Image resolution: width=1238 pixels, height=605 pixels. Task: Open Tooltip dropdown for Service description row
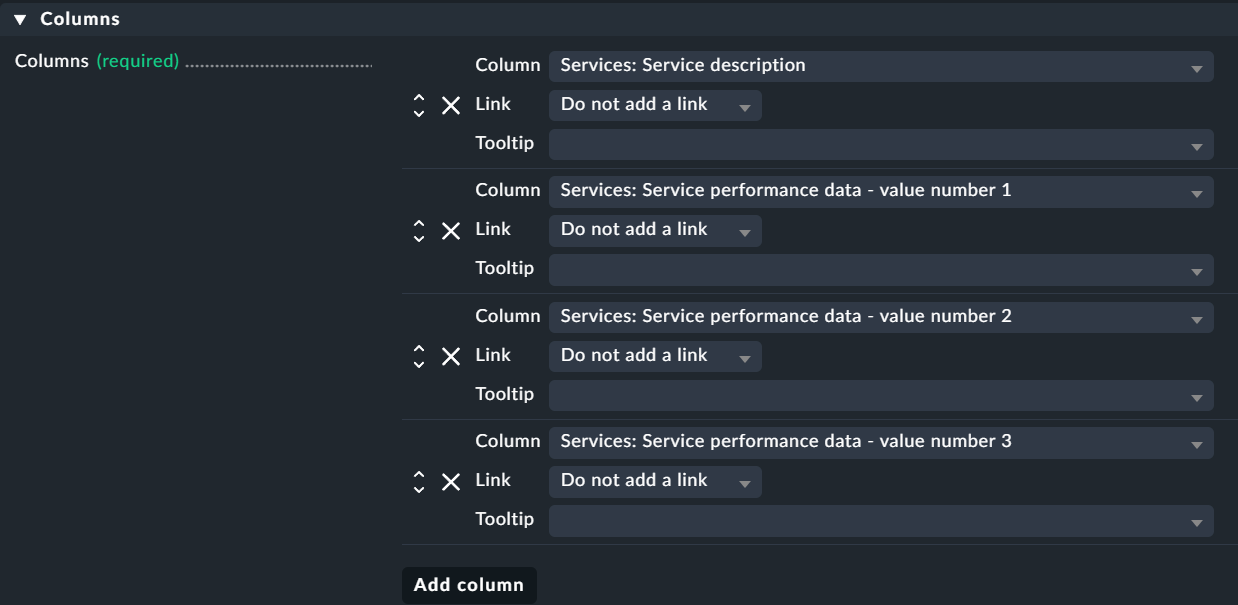pos(880,144)
